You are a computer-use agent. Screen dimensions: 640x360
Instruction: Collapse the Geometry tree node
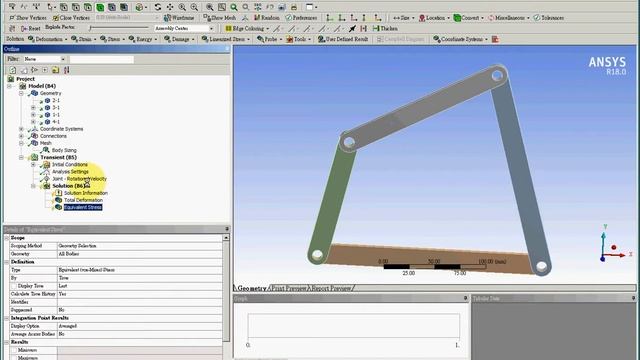[x=21, y=93]
